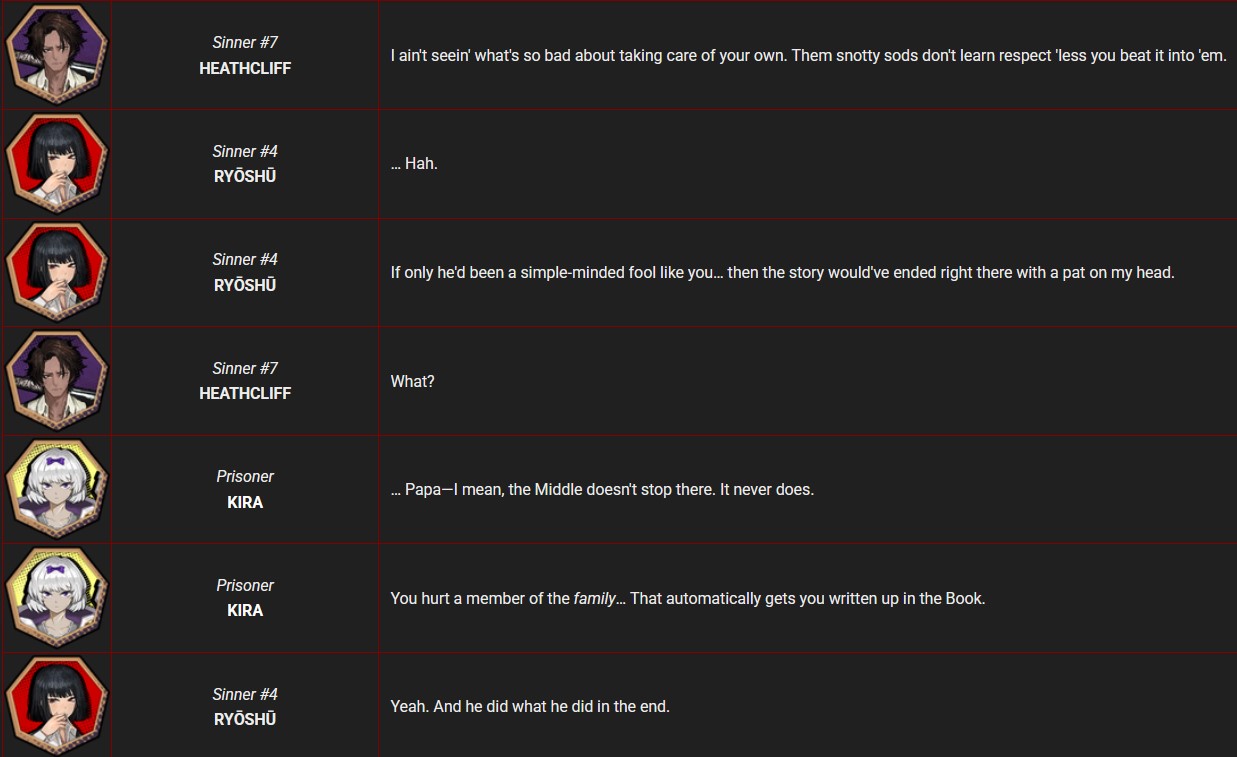Click Kira's portrait beside the 'Papa—I mean' line
This screenshot has height=757, width=1237.
click(56, 488)
